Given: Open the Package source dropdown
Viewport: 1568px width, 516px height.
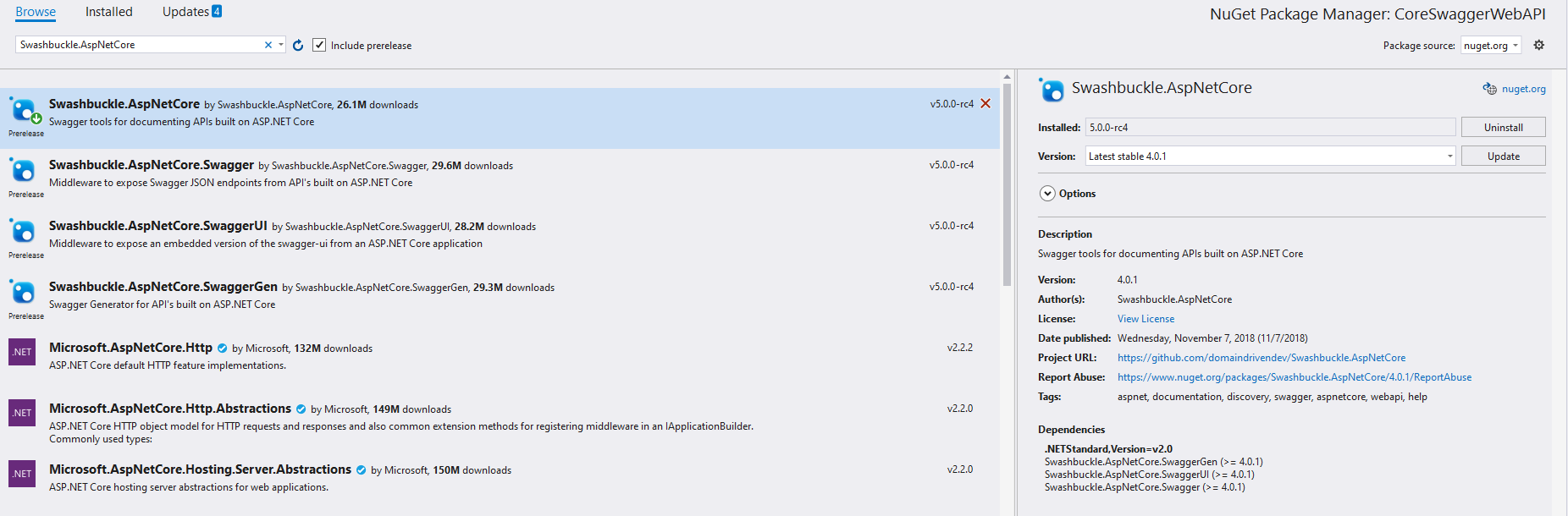Looking at the screenshot, I should (x=1491, y=46).
